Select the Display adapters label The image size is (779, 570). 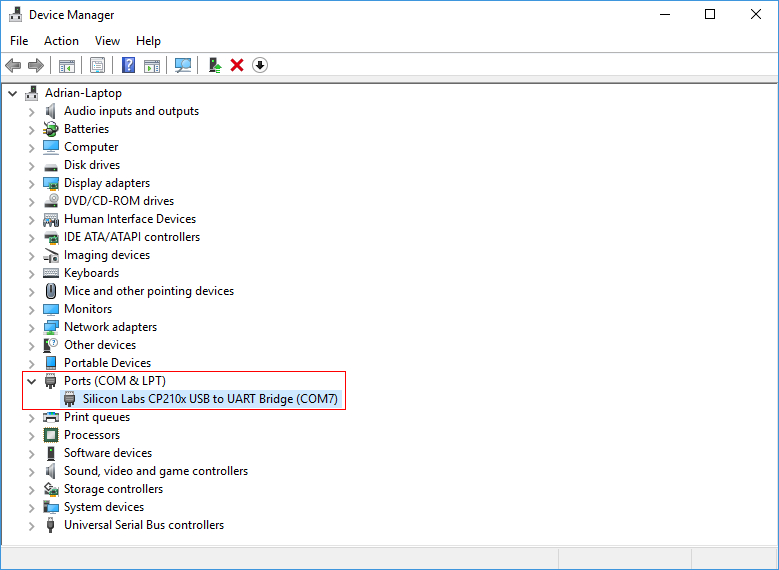[107, 183]
